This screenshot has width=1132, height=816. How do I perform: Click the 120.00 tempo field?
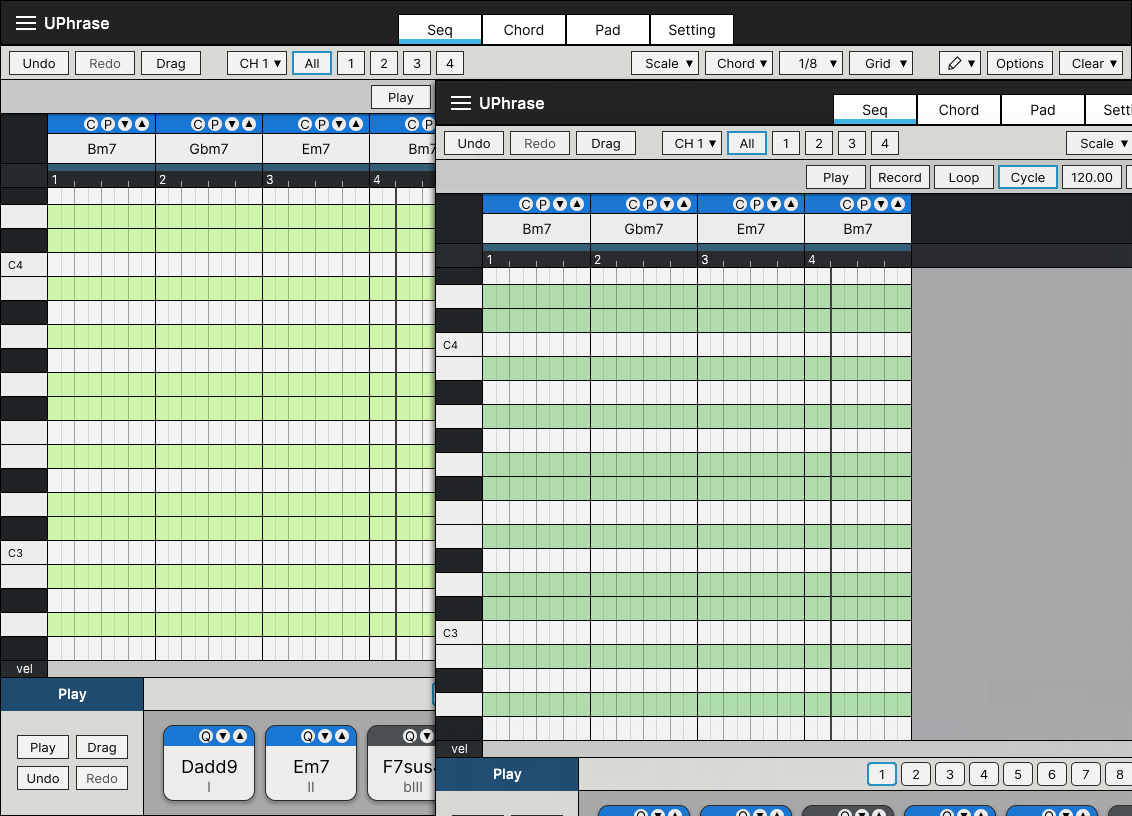pyautogui.click(x=1092, y=178)
